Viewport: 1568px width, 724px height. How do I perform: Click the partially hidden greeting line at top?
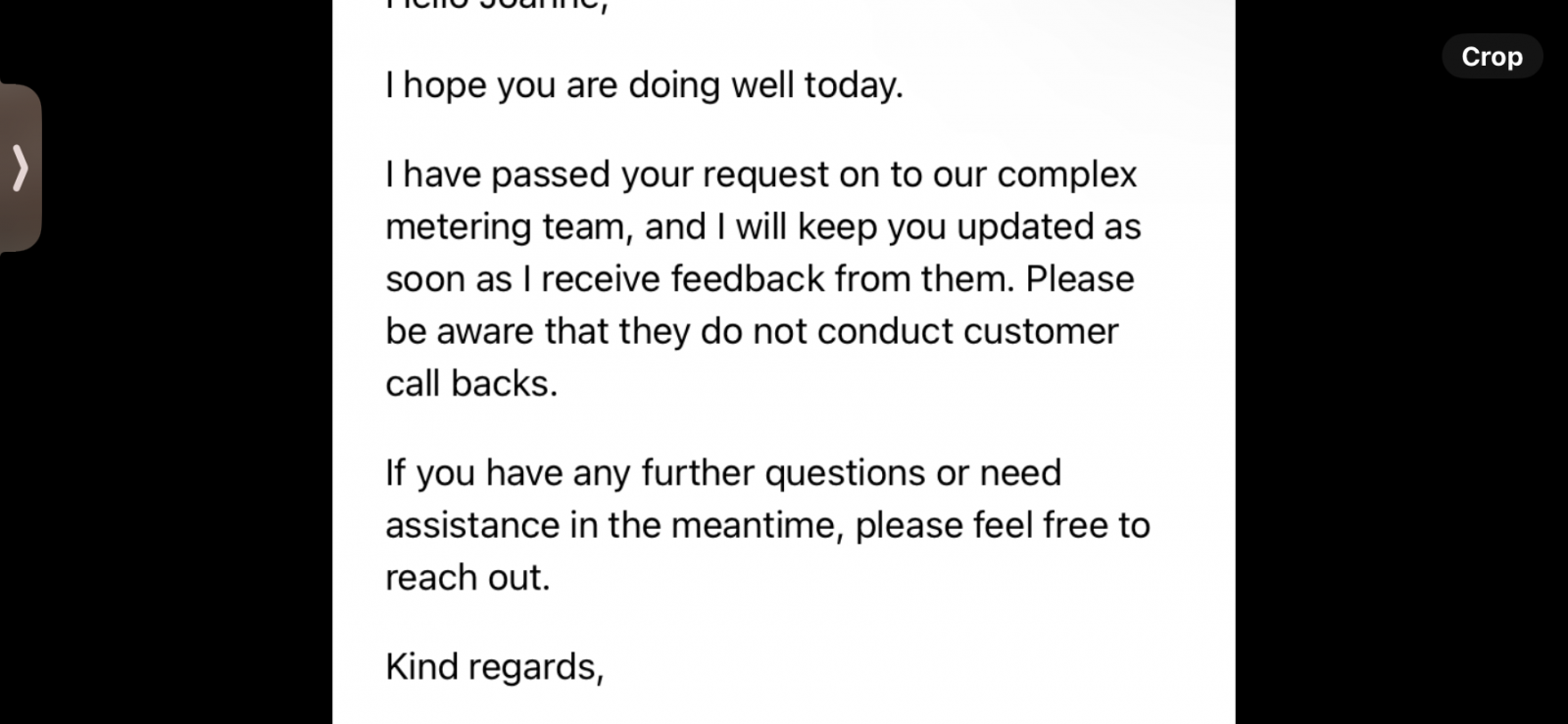pos(497,6)
